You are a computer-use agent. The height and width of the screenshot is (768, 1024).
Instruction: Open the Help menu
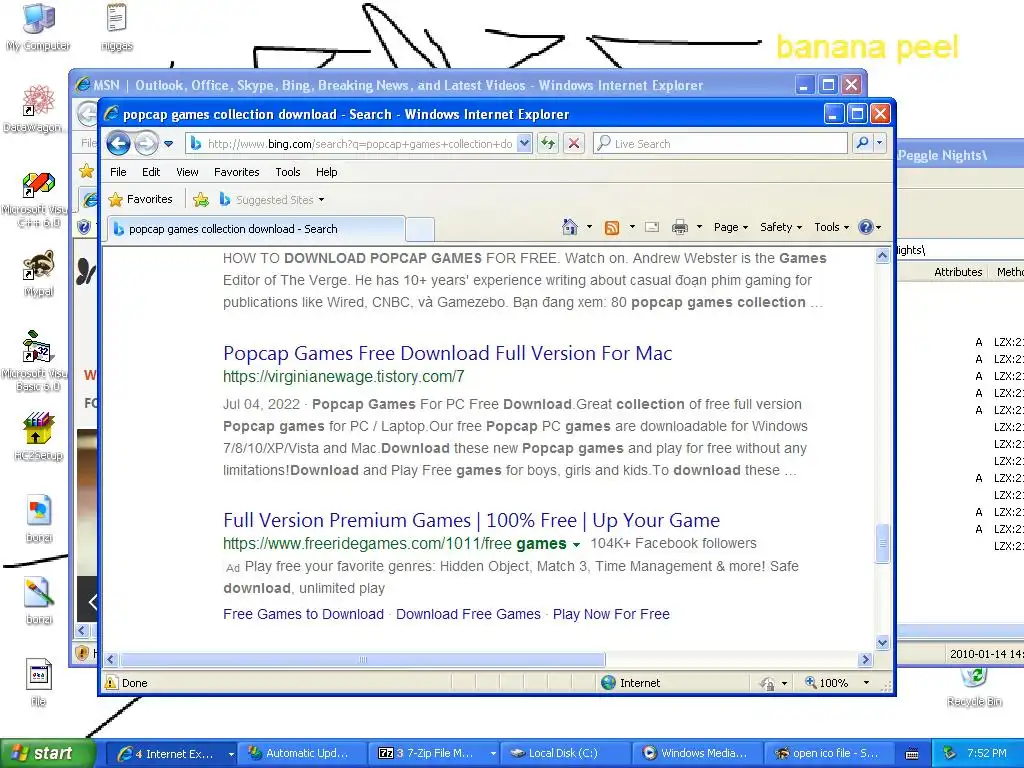point(327,172)
